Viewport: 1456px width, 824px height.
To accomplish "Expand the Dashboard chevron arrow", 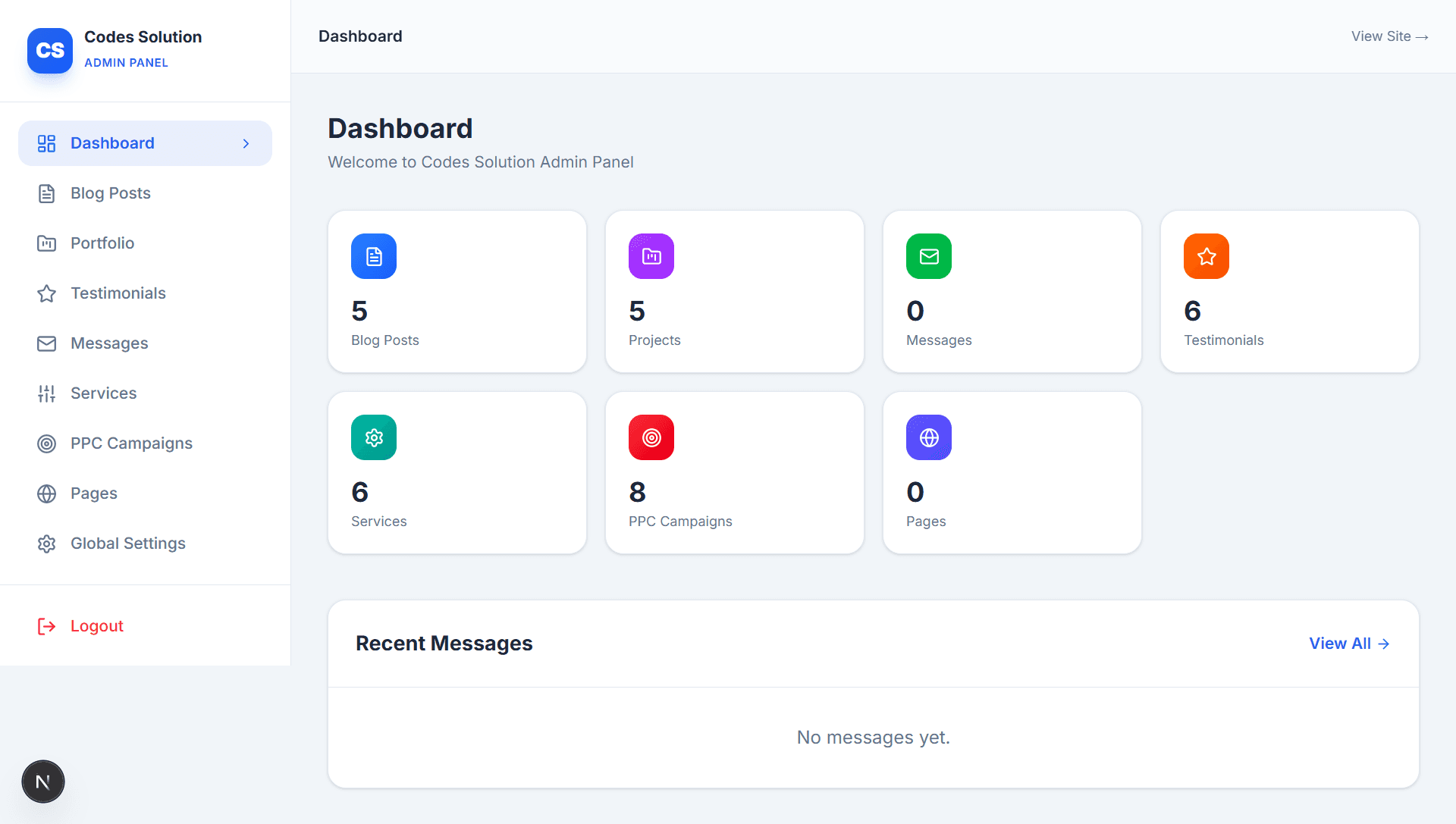I will 246,143.
